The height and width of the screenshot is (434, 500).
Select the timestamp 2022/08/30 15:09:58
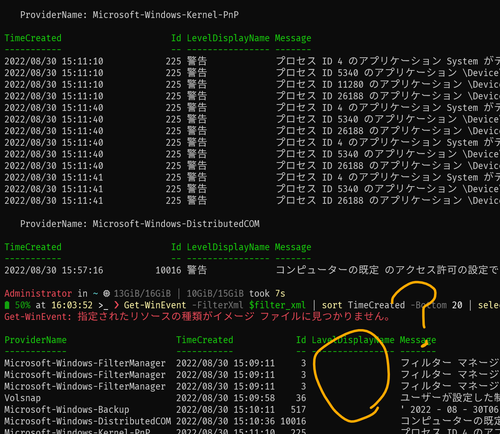click(225, 398)
